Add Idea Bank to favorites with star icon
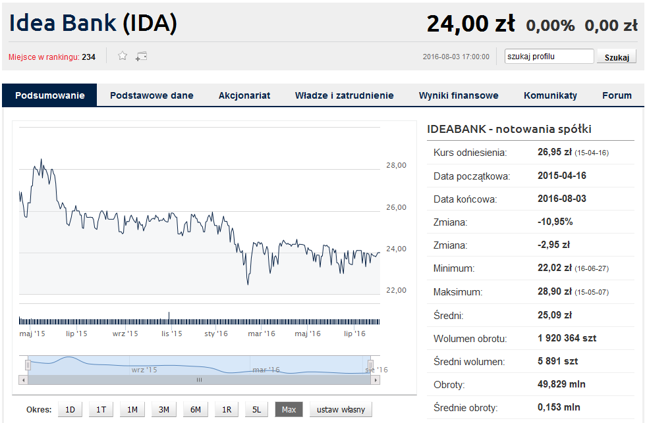The image size is (645, 423). [122, 56]
